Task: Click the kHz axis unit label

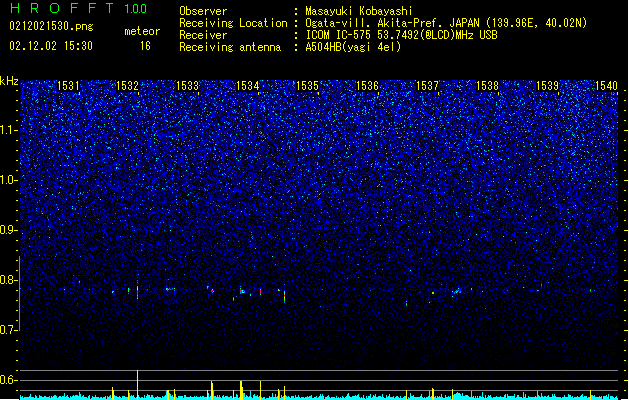Action: 9,81
